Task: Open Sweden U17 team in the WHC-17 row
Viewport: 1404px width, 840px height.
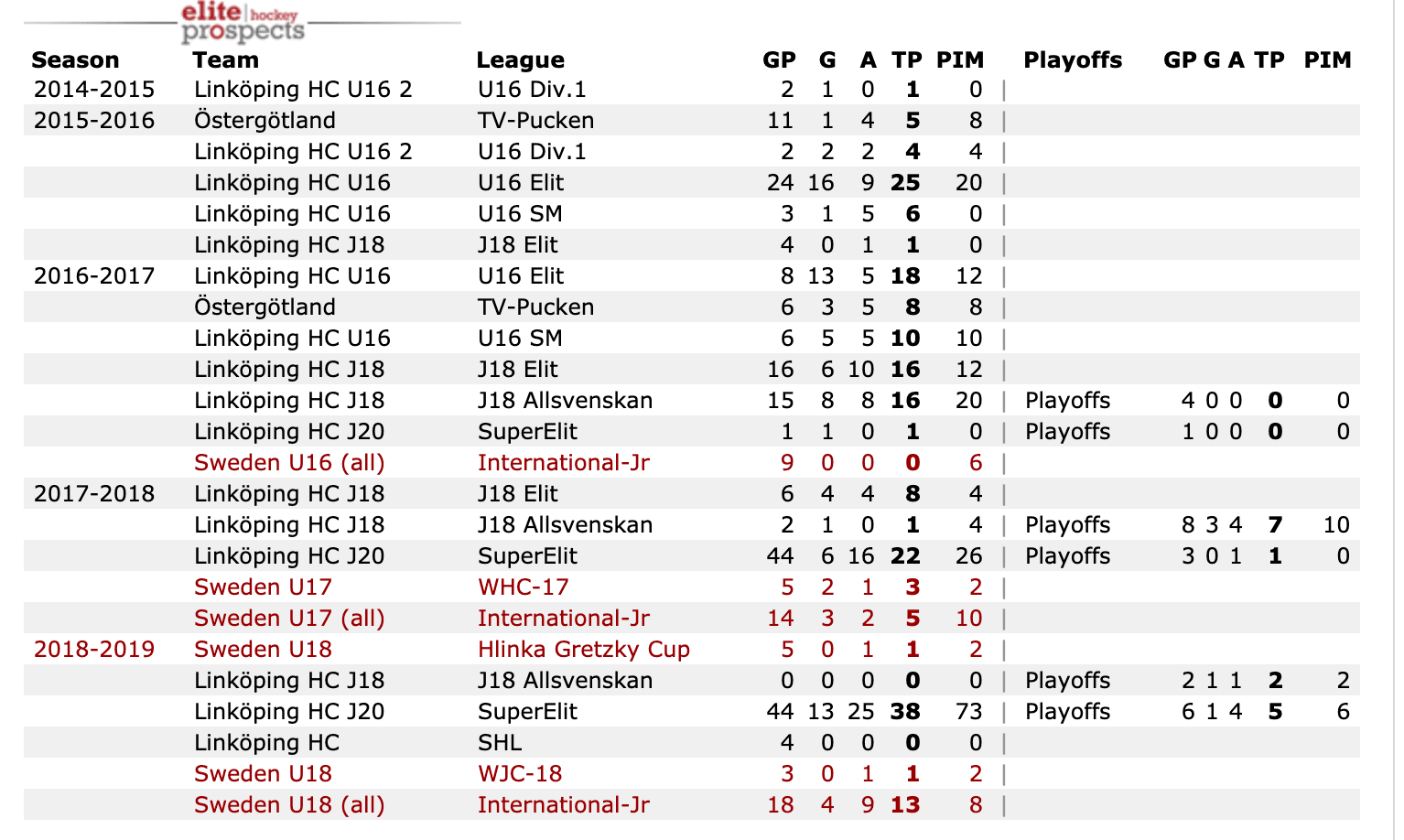Action: tap(263, 587)
